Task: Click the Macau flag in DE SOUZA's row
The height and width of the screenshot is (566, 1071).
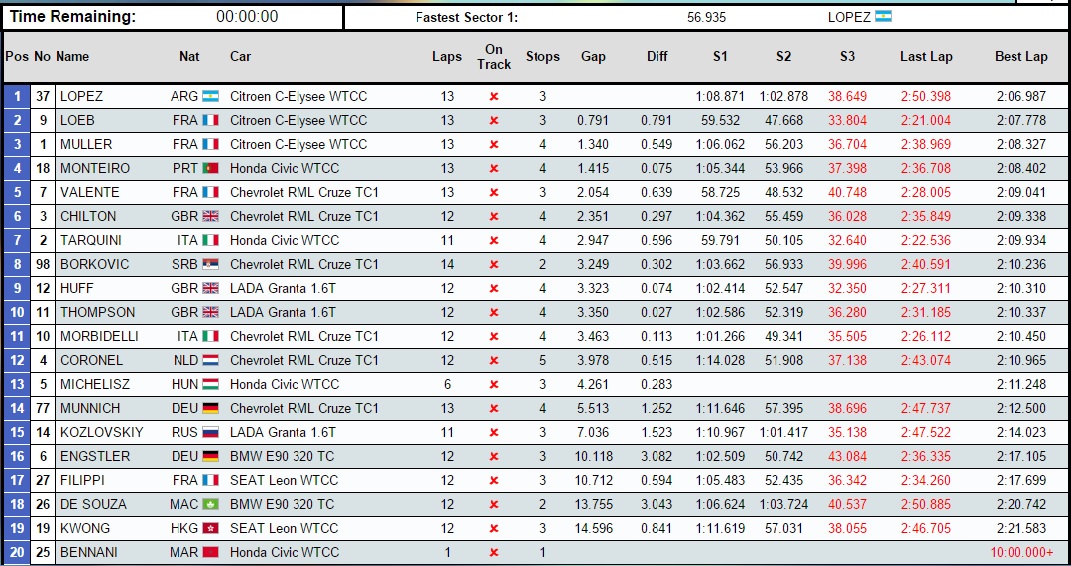Action: (x=210, y=504)
